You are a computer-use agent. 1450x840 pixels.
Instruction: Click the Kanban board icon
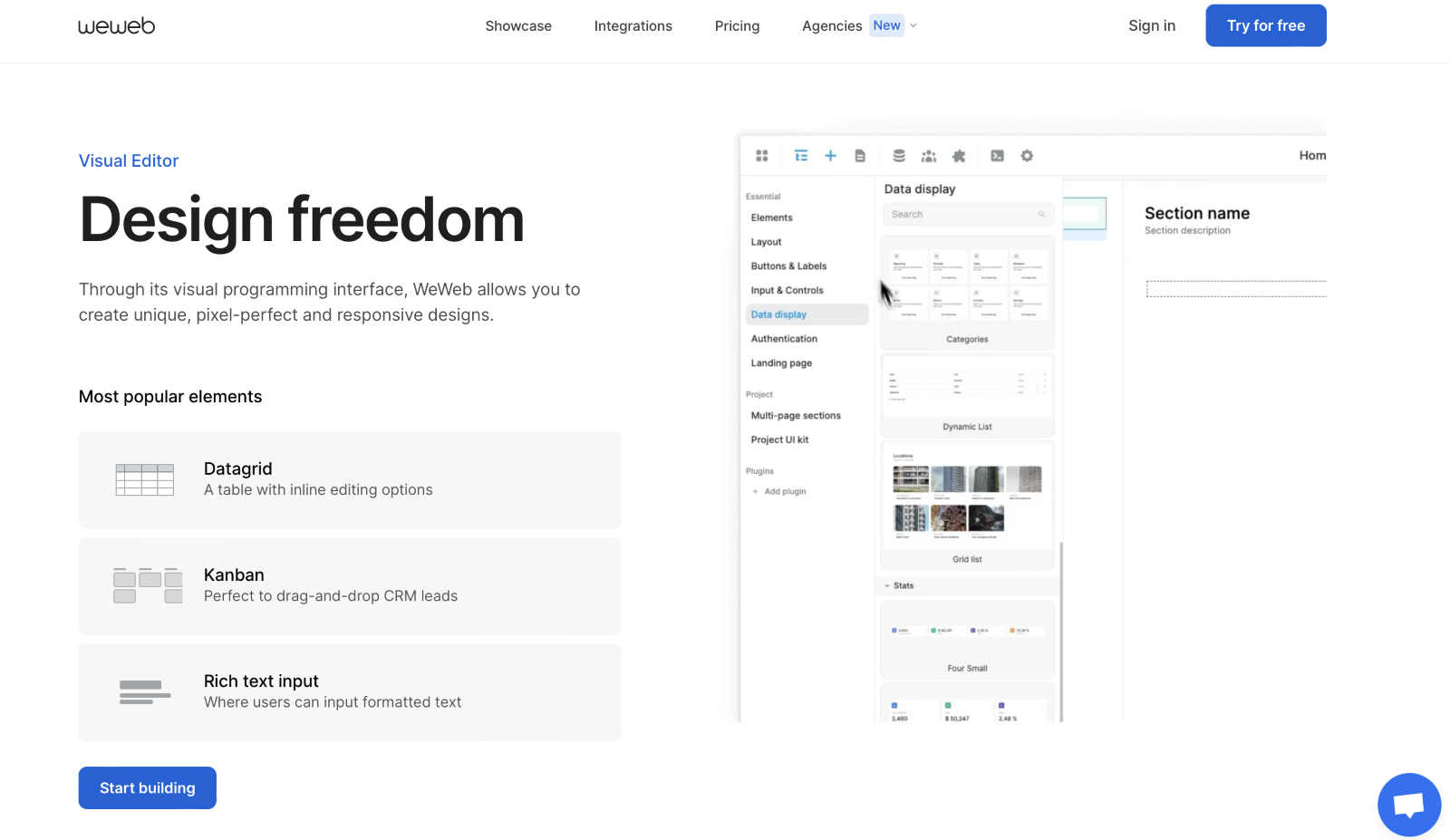point(148,585)
